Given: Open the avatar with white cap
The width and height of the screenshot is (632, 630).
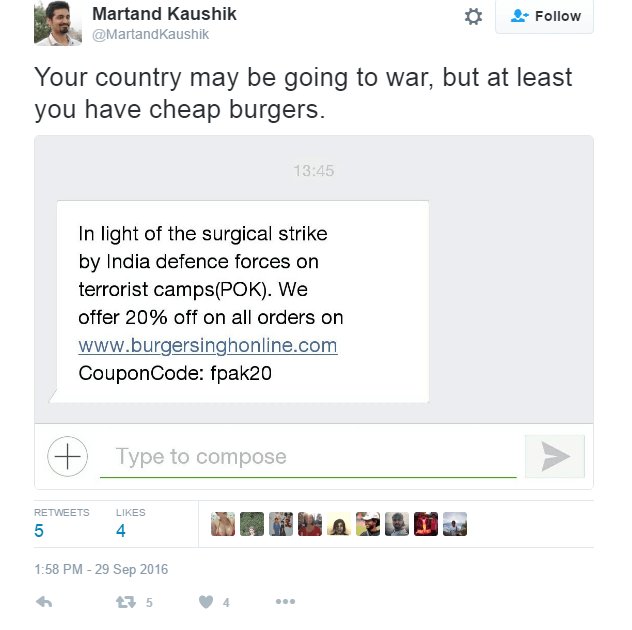Looking at the screenshot, I should point(368,524).
